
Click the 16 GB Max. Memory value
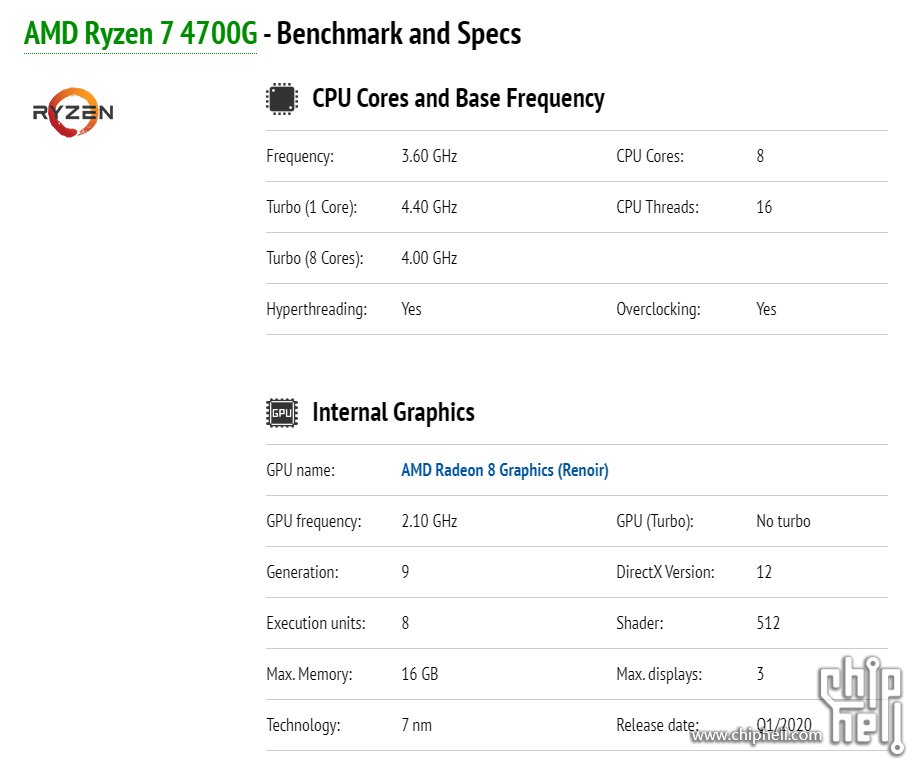(x=419, y=674)
